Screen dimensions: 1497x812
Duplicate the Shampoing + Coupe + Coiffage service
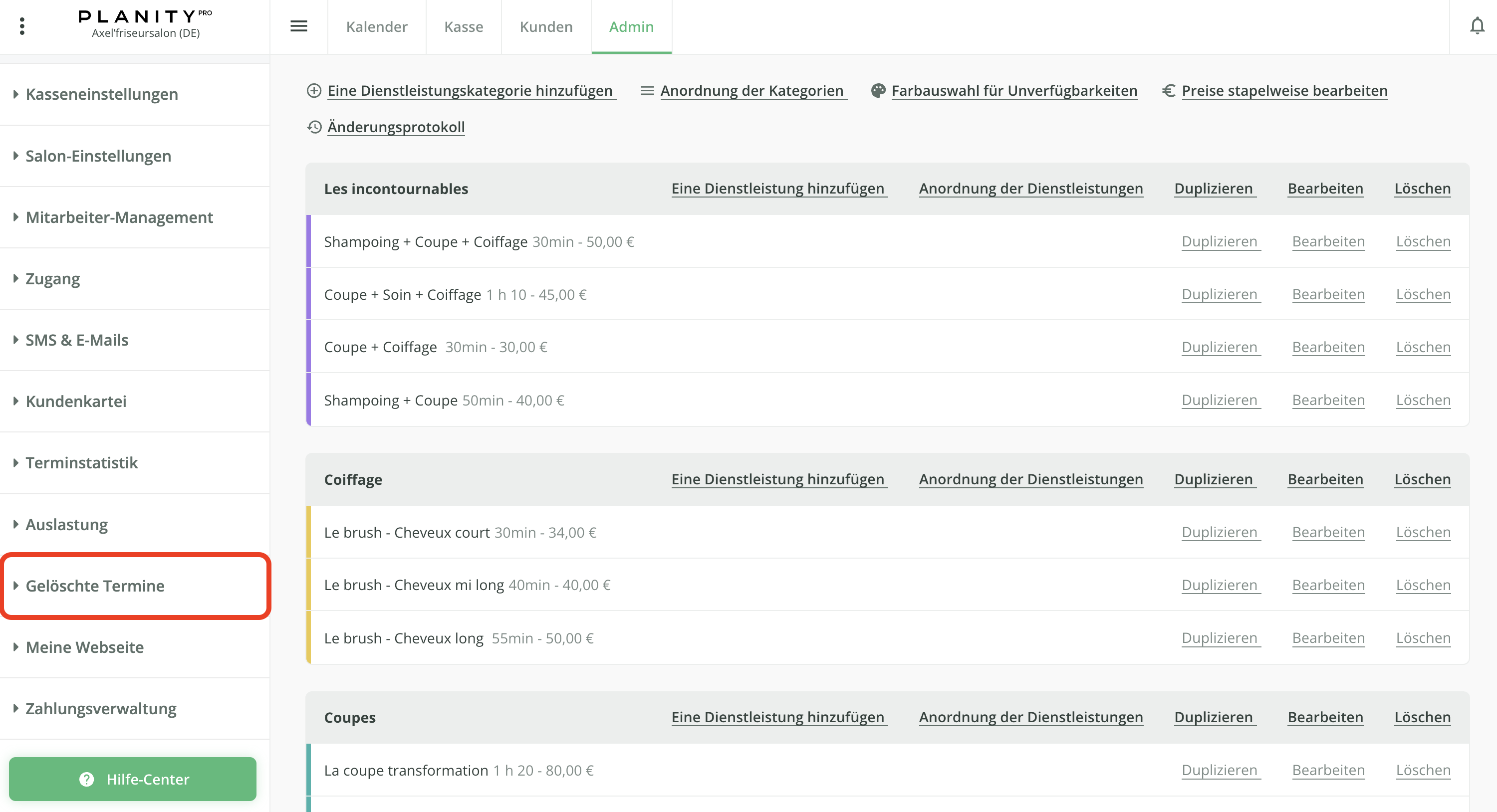pos(1221,241)
